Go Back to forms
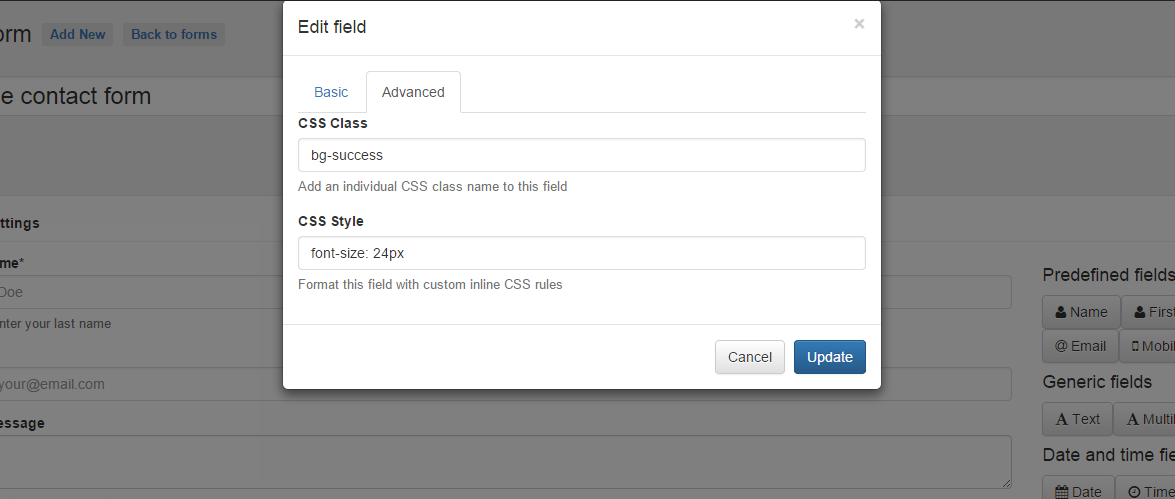This screenshot has width=1175, height=499. tap(174, 34)
